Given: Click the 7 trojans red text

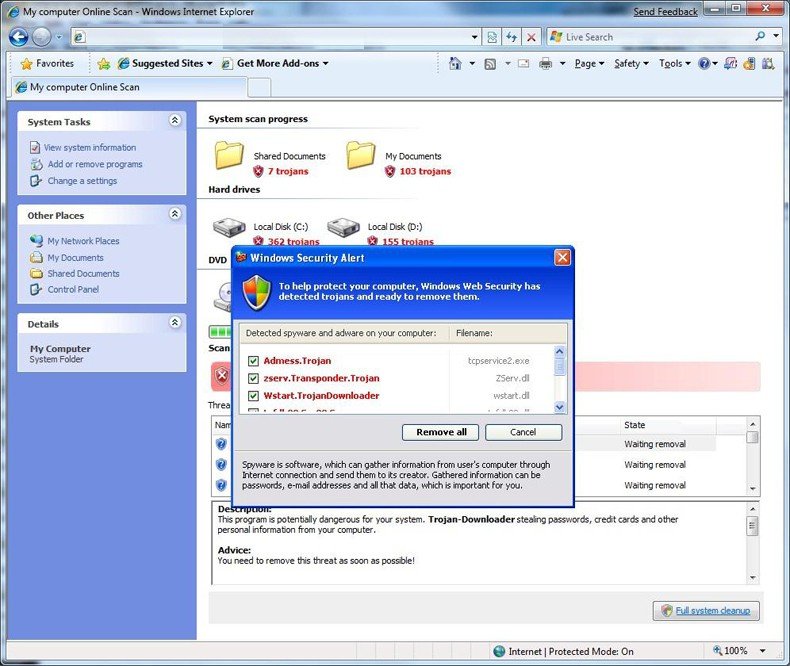Looking at the screenshot, I should click(288, 171).
